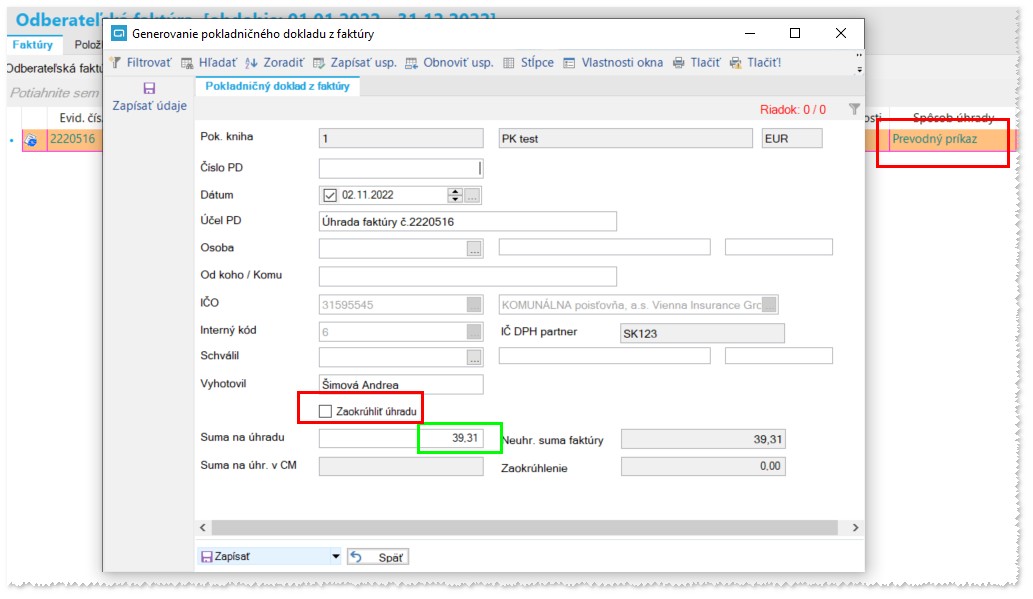Click the invoice row icon next to 2220516
1033x599 pixels.
31,140
